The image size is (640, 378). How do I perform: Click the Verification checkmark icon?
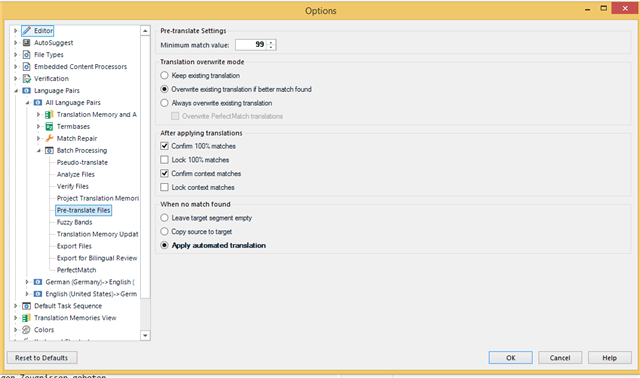pyautogui.click(x=27, y=78)
